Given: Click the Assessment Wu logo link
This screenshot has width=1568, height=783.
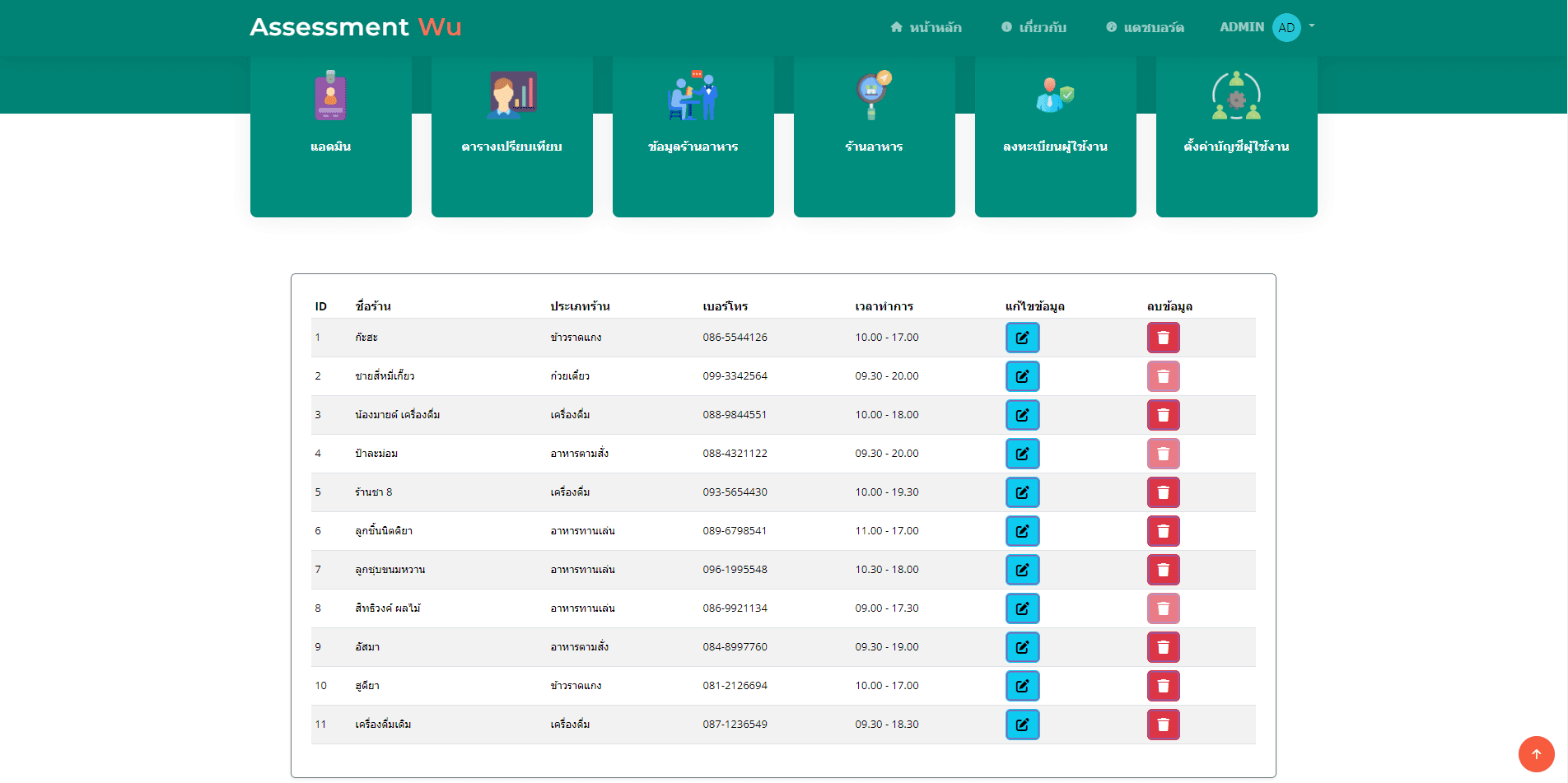Looking at the screenshot, I should (355, 27).
